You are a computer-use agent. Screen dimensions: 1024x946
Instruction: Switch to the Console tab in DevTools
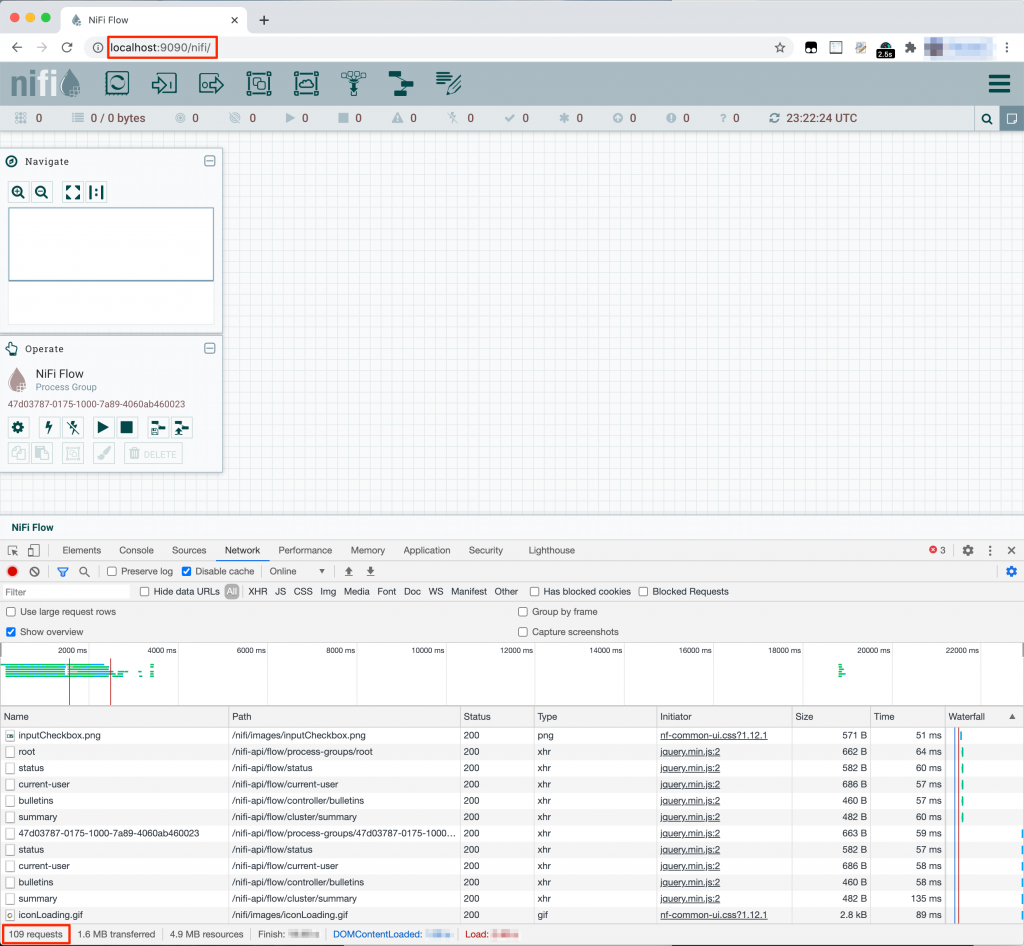pyautogui.click(x=136, y=550)
